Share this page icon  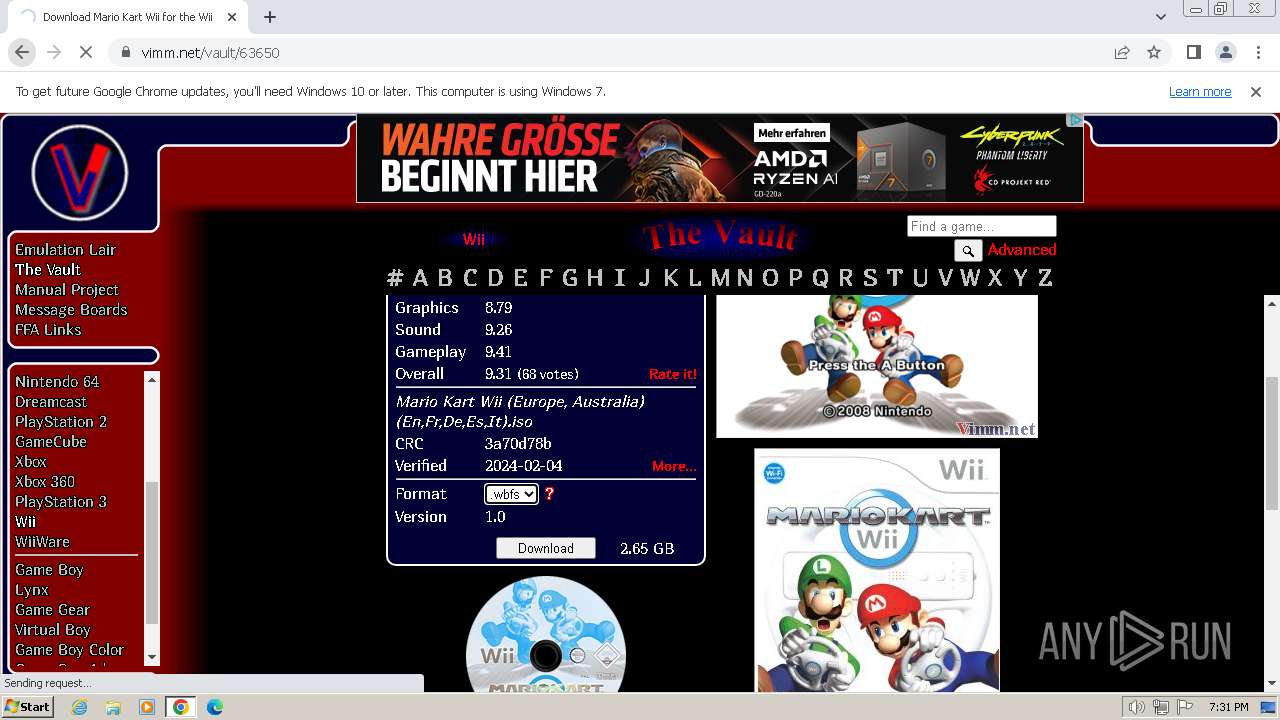tap(1122, 52)
